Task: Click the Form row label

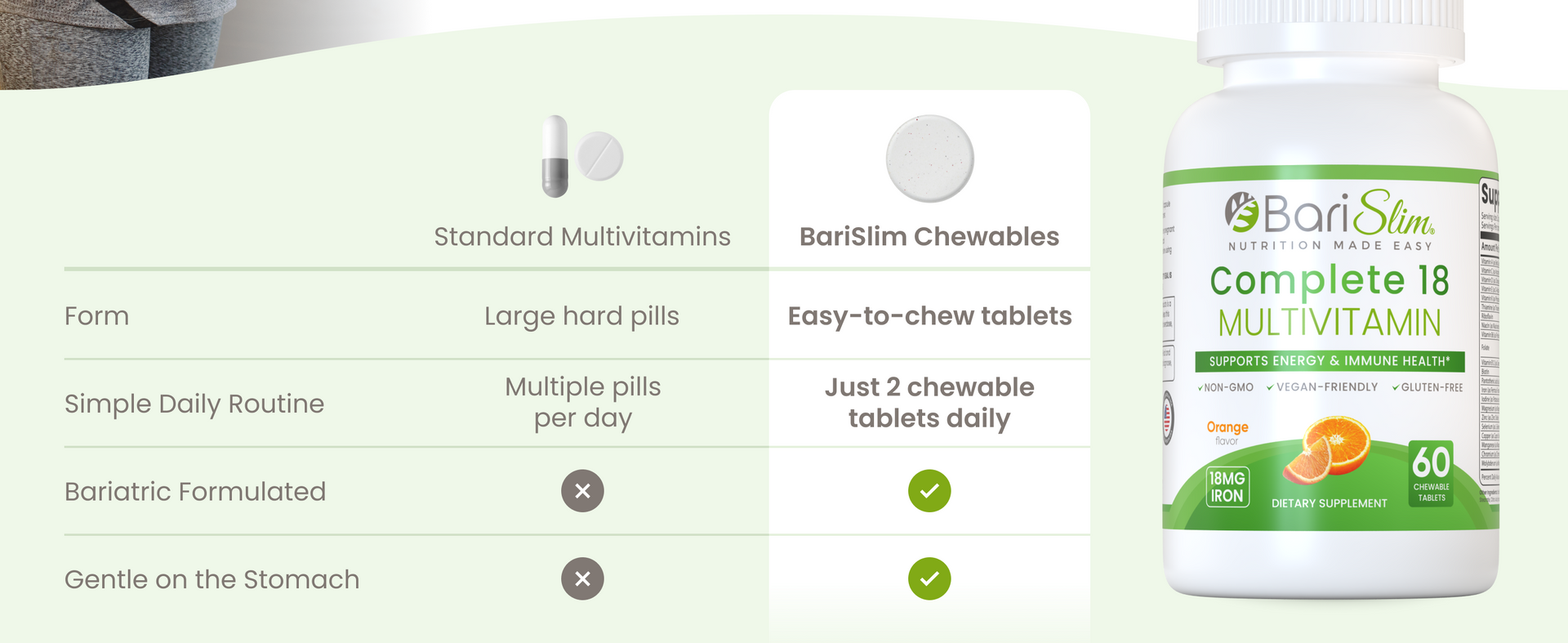Action: click(96, 315)
